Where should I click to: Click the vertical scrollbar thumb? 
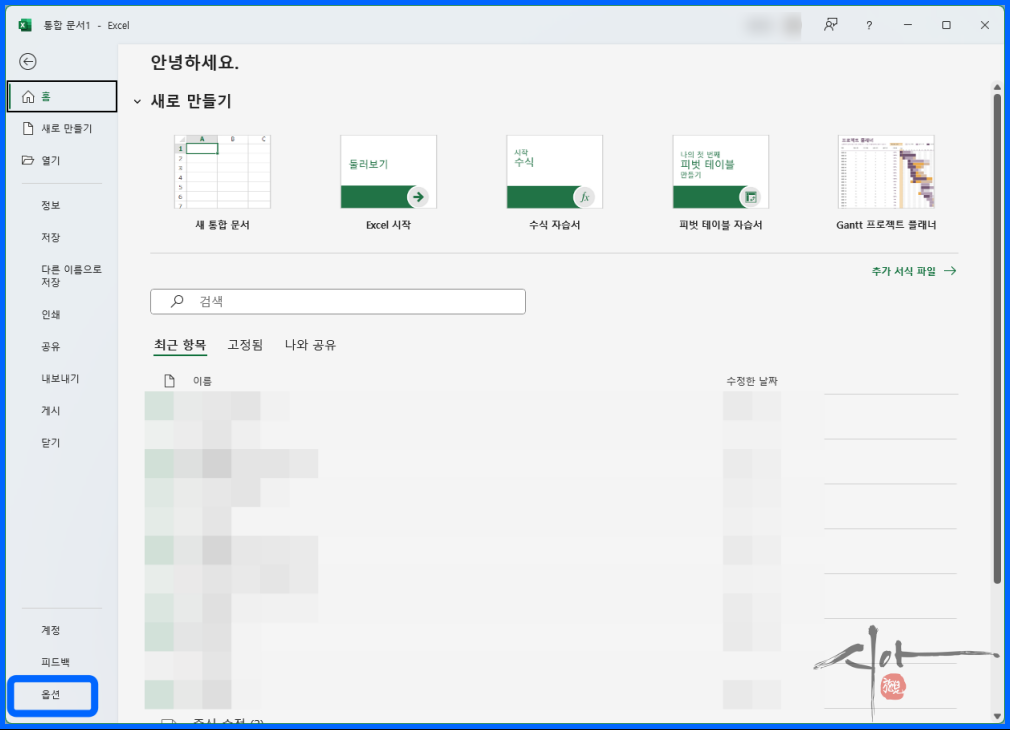point(997,340)
